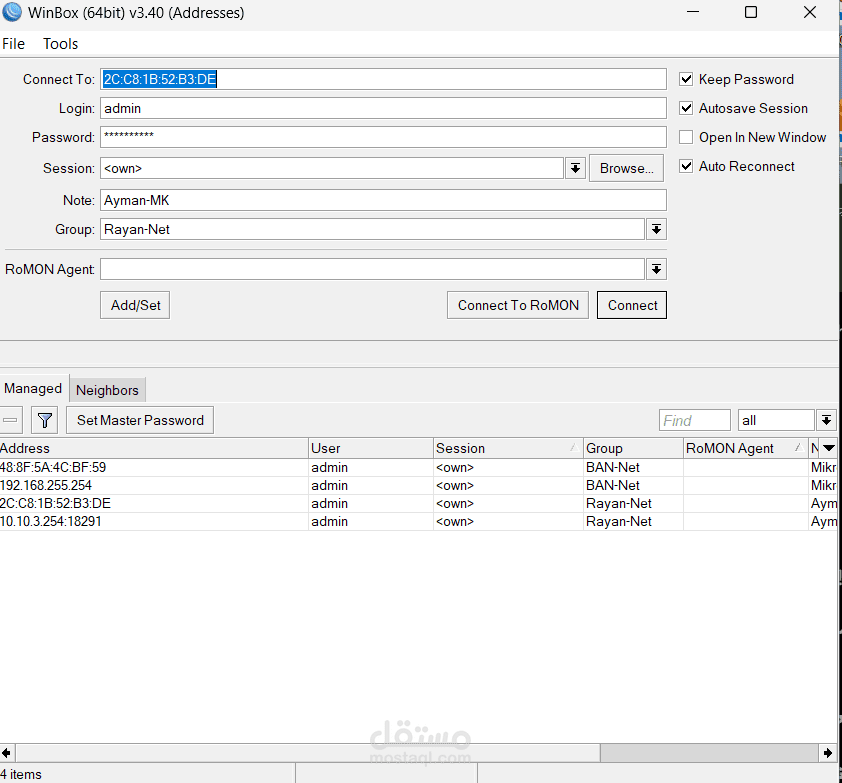Sort by the Group column header
The image size is (842, 783).
tap(633, 448)
